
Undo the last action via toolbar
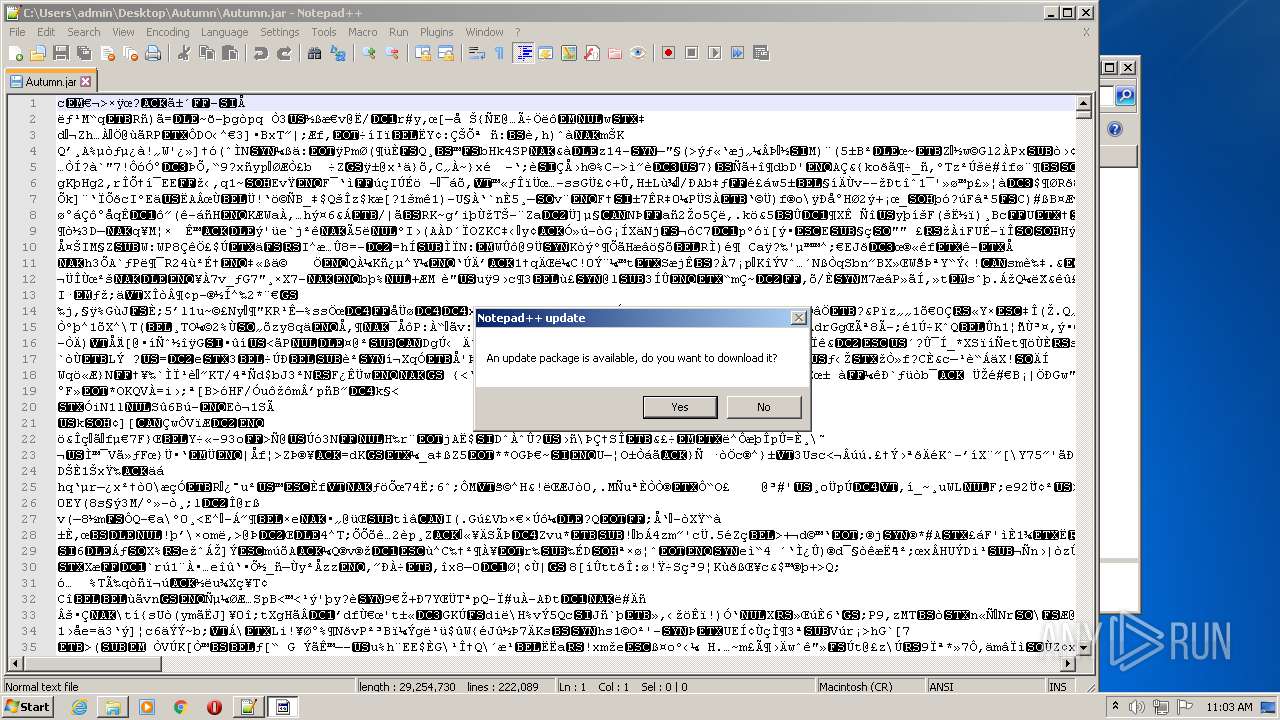coord(260,52)
